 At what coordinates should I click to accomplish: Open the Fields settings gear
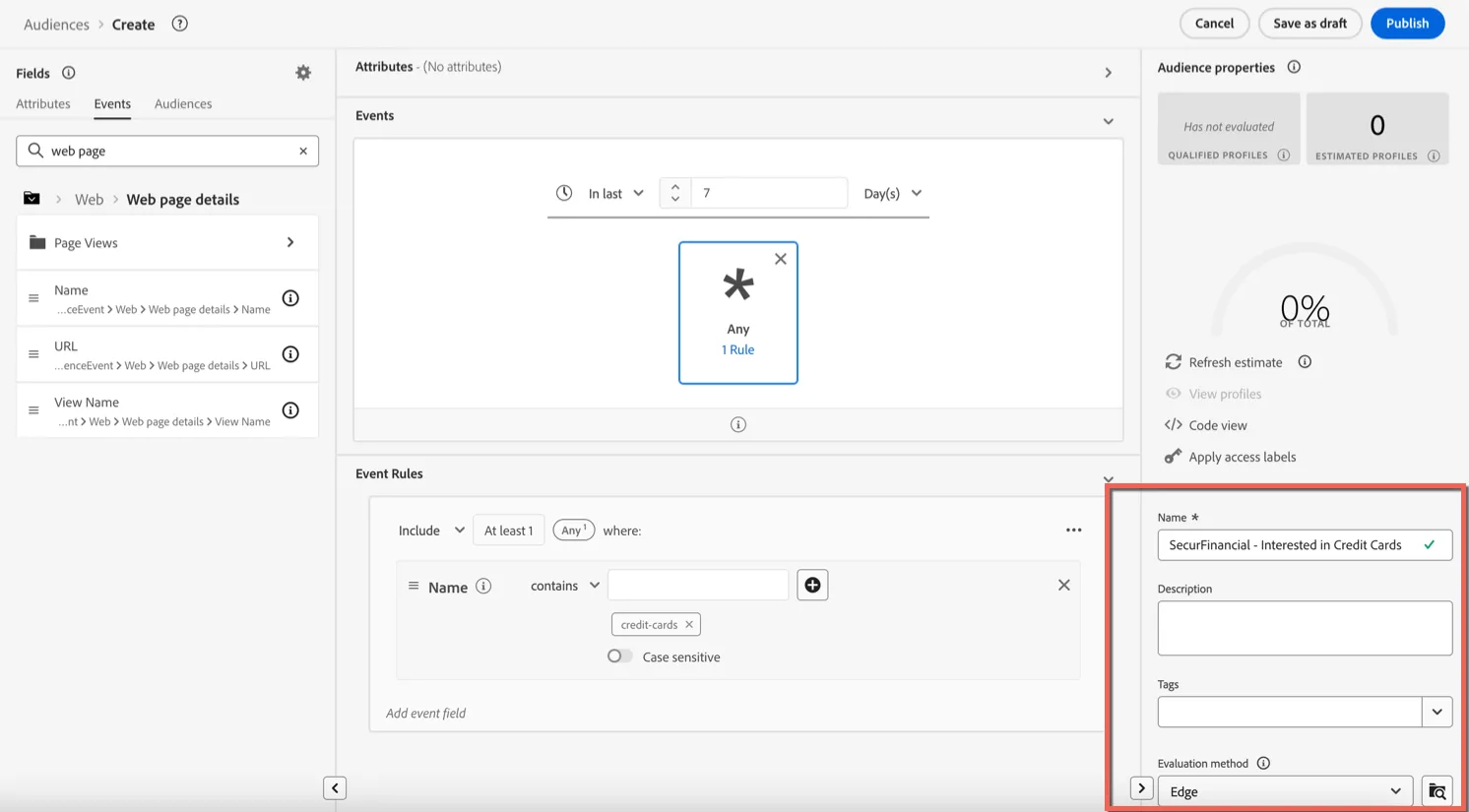303,73
